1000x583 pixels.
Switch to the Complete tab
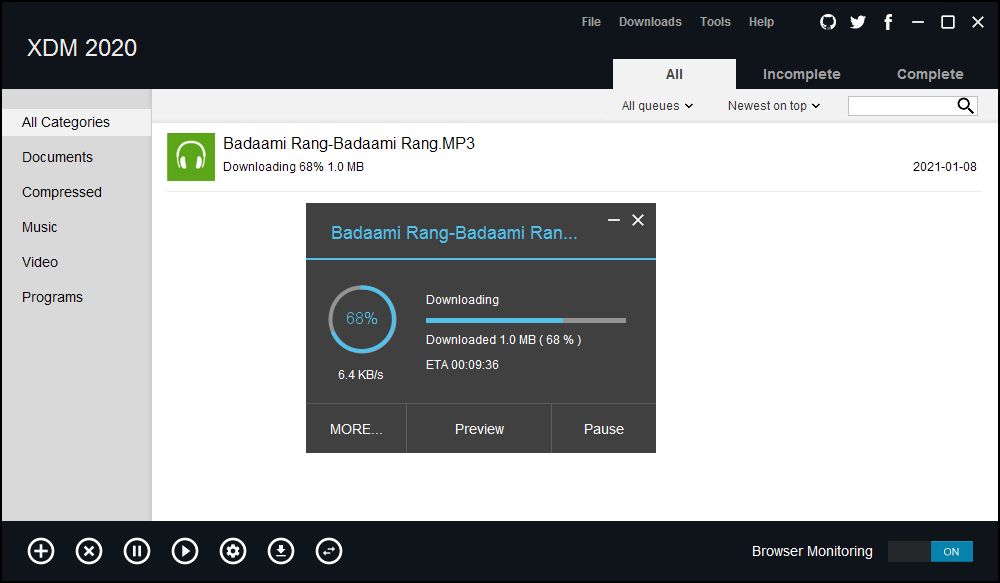pyautogui.click(x=930, y=74)
